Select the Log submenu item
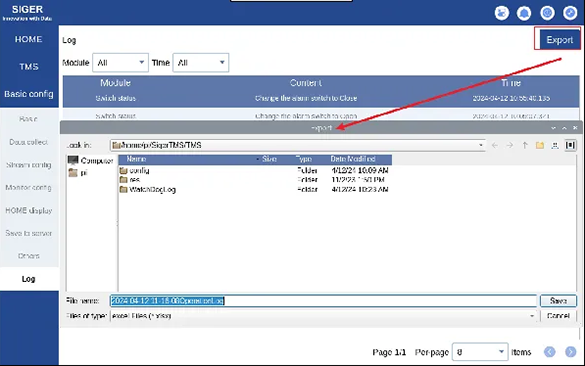The height and width of the screenshot is (366, 585). 29,279
